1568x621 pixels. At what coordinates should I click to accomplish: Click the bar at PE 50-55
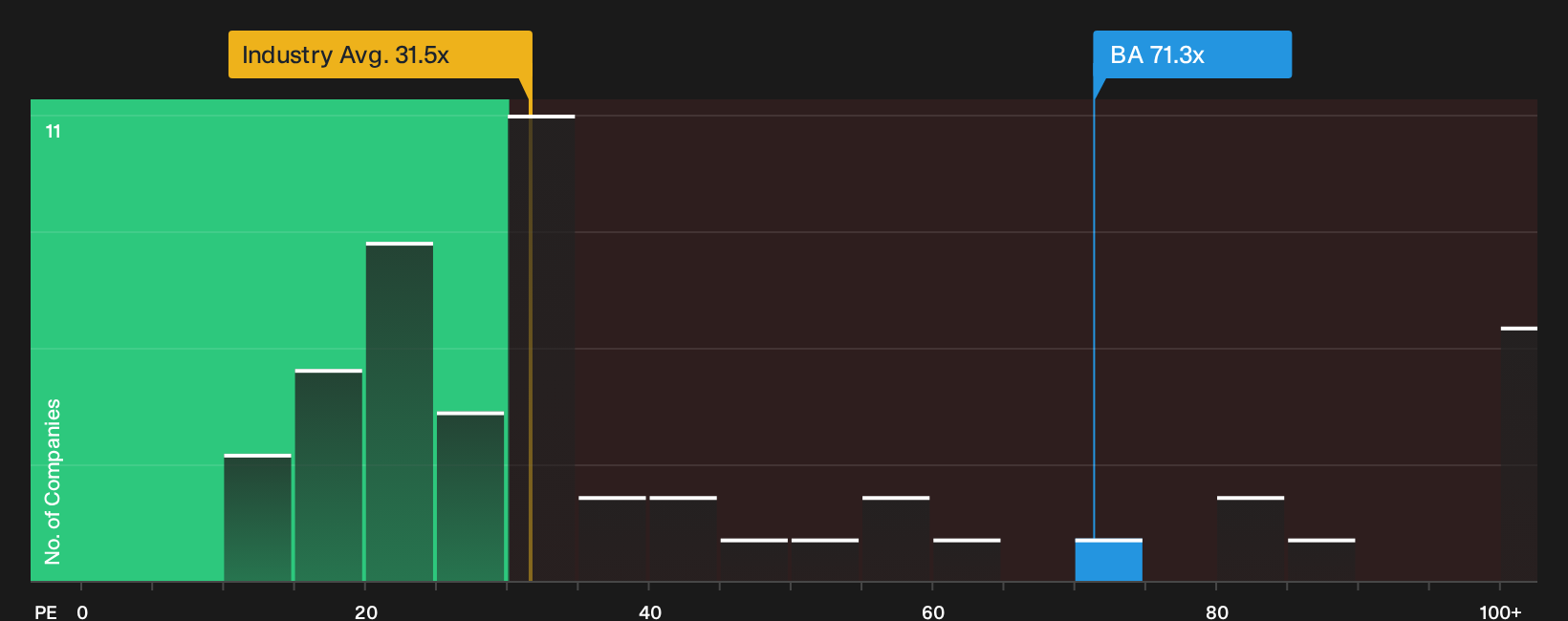pos(825,560)
